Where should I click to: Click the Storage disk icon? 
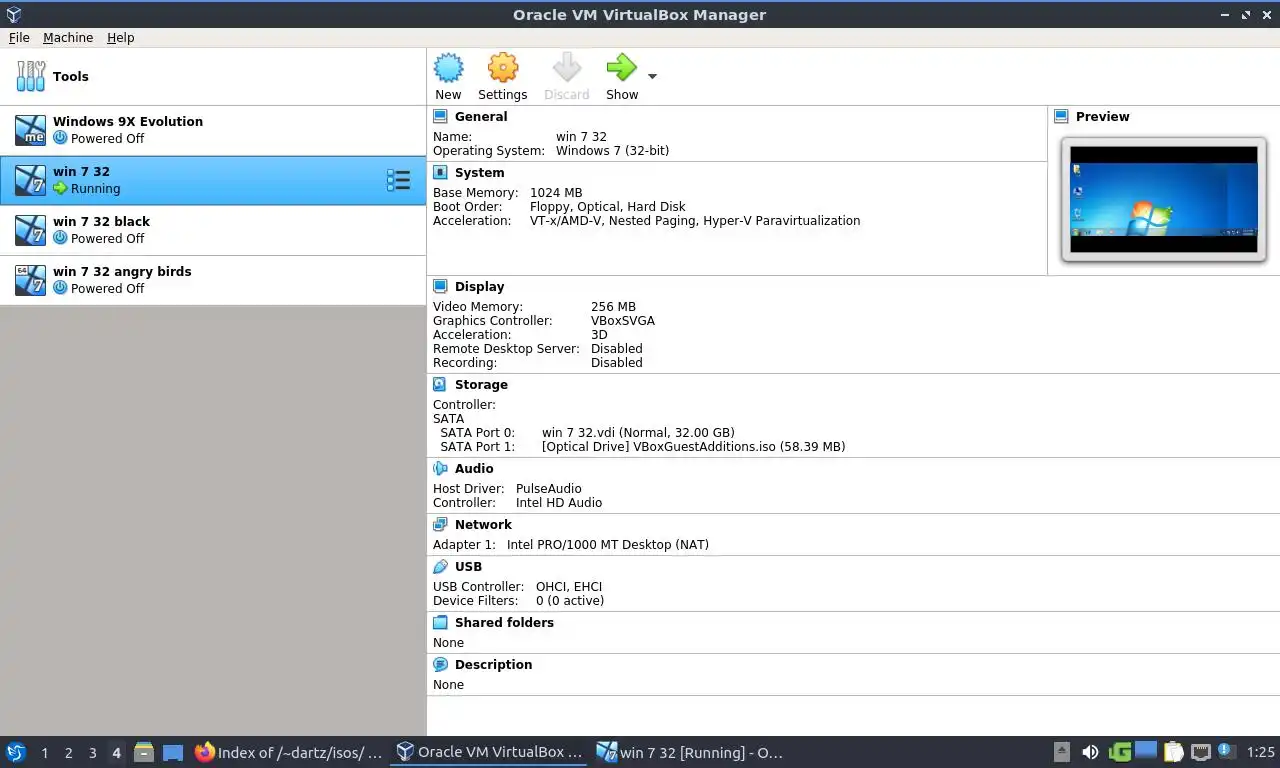440,384
